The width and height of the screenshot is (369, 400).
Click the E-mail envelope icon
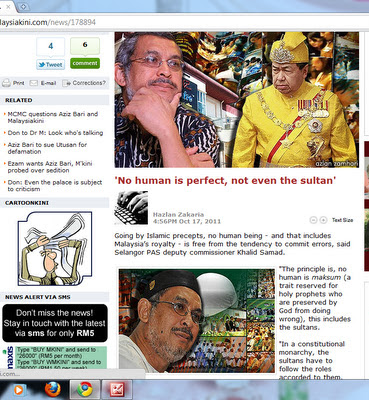[x=34, y=83]
